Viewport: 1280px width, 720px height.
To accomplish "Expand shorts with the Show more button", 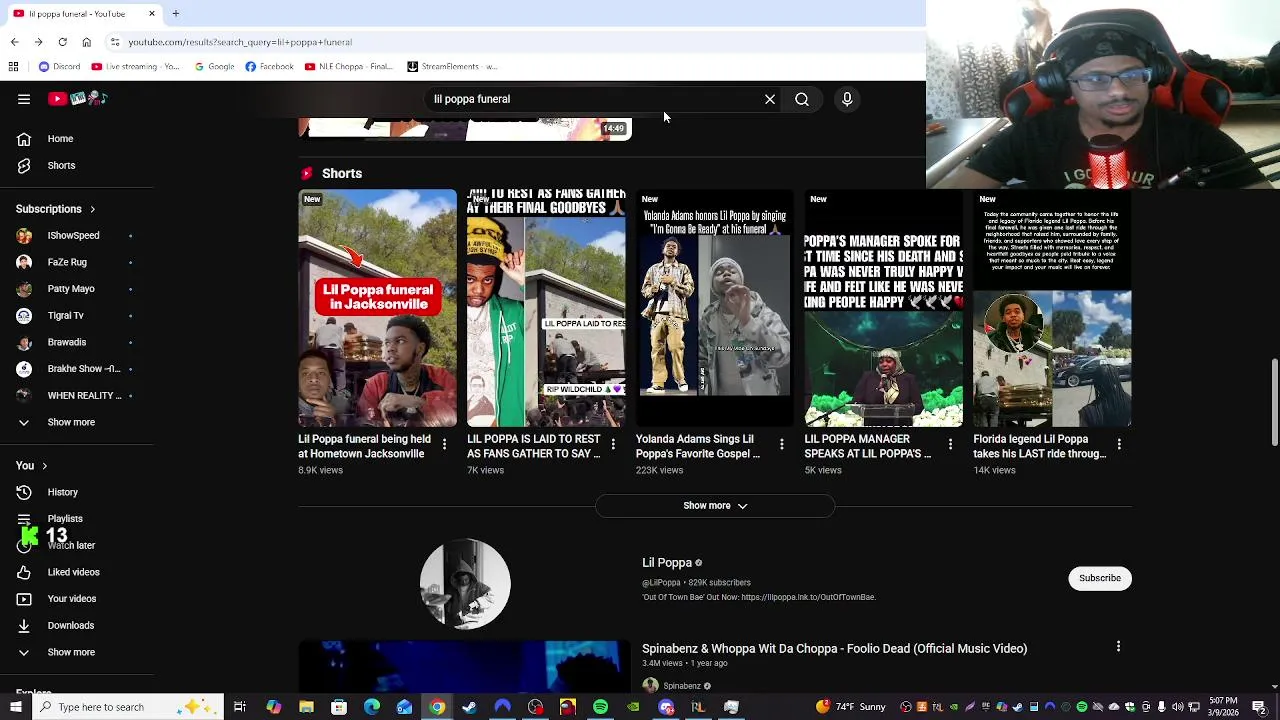I will (x=715, y=506).
